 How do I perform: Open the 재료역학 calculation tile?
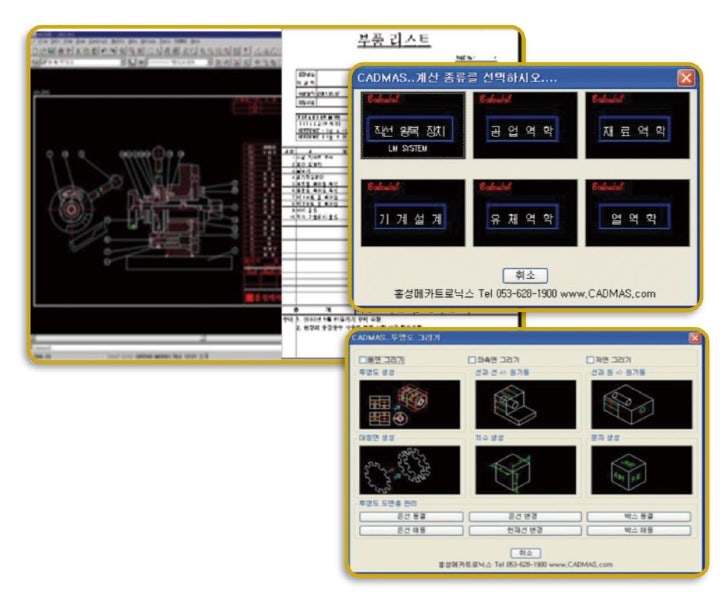coord(638,125)
